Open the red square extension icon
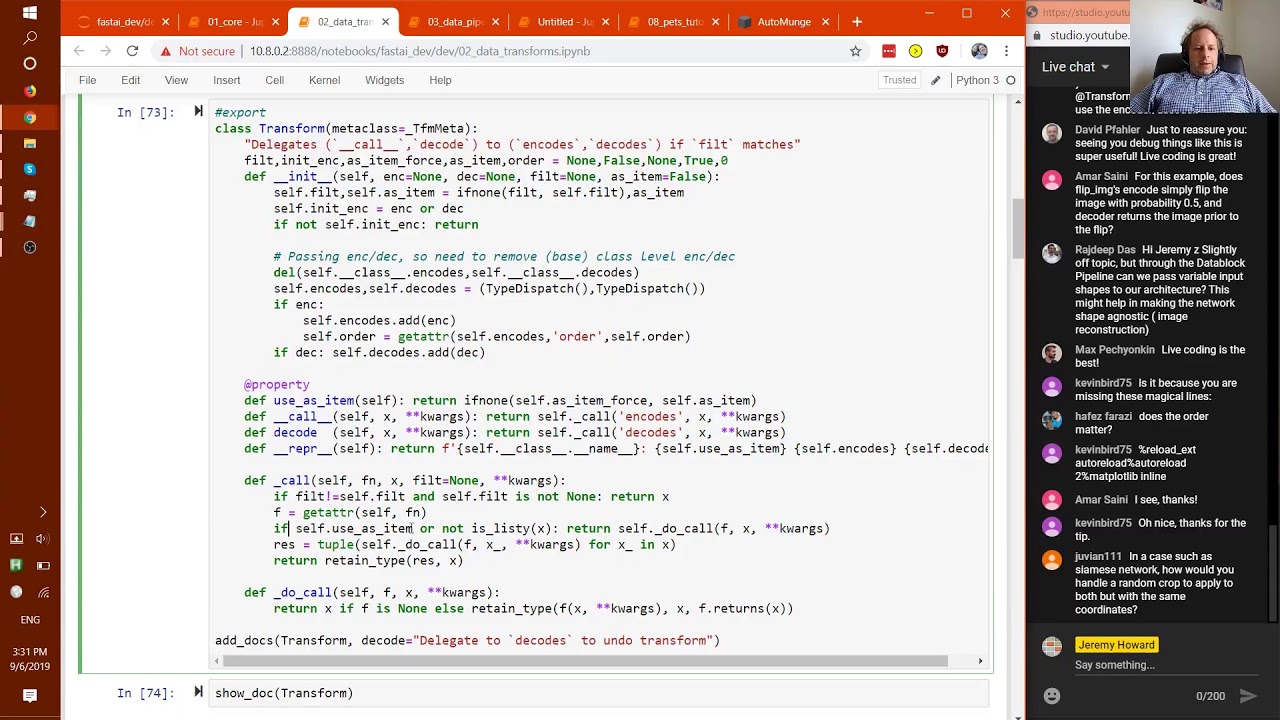 pyautogui.click(x=888, y=51)
